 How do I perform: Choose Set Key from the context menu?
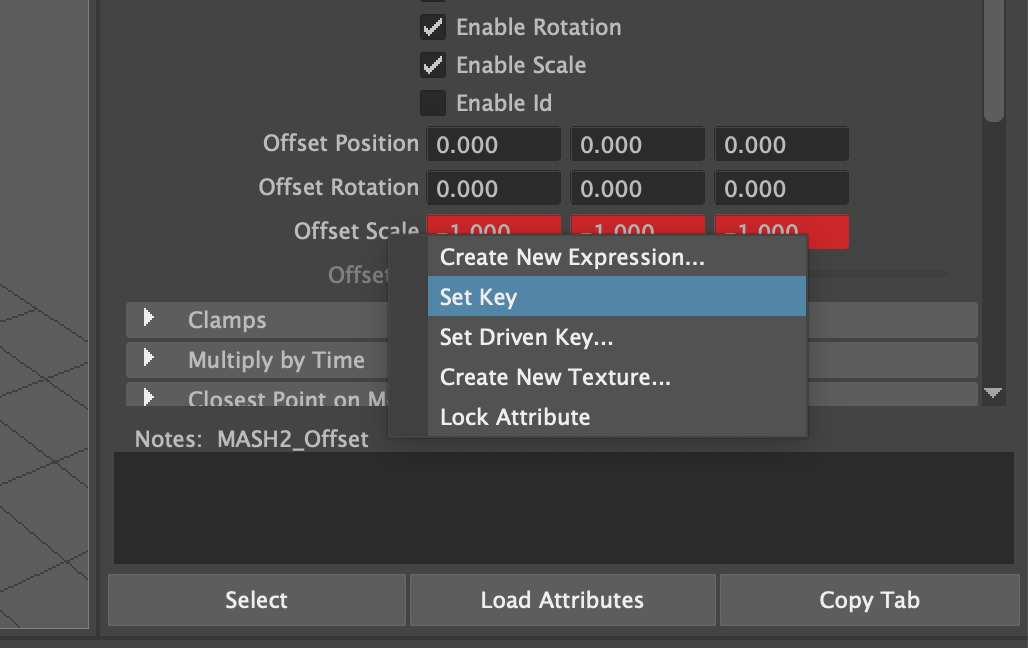click(616, 297)
